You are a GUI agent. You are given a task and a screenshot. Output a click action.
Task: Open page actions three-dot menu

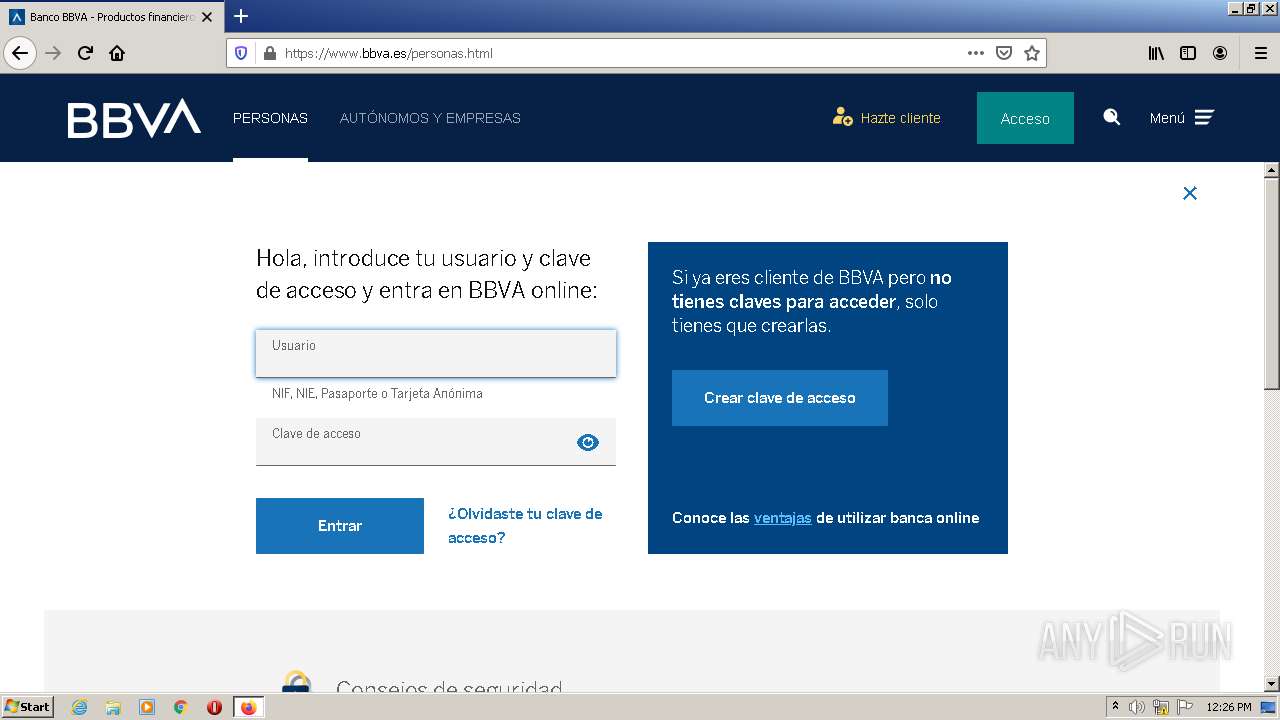[x=976, y=53]
